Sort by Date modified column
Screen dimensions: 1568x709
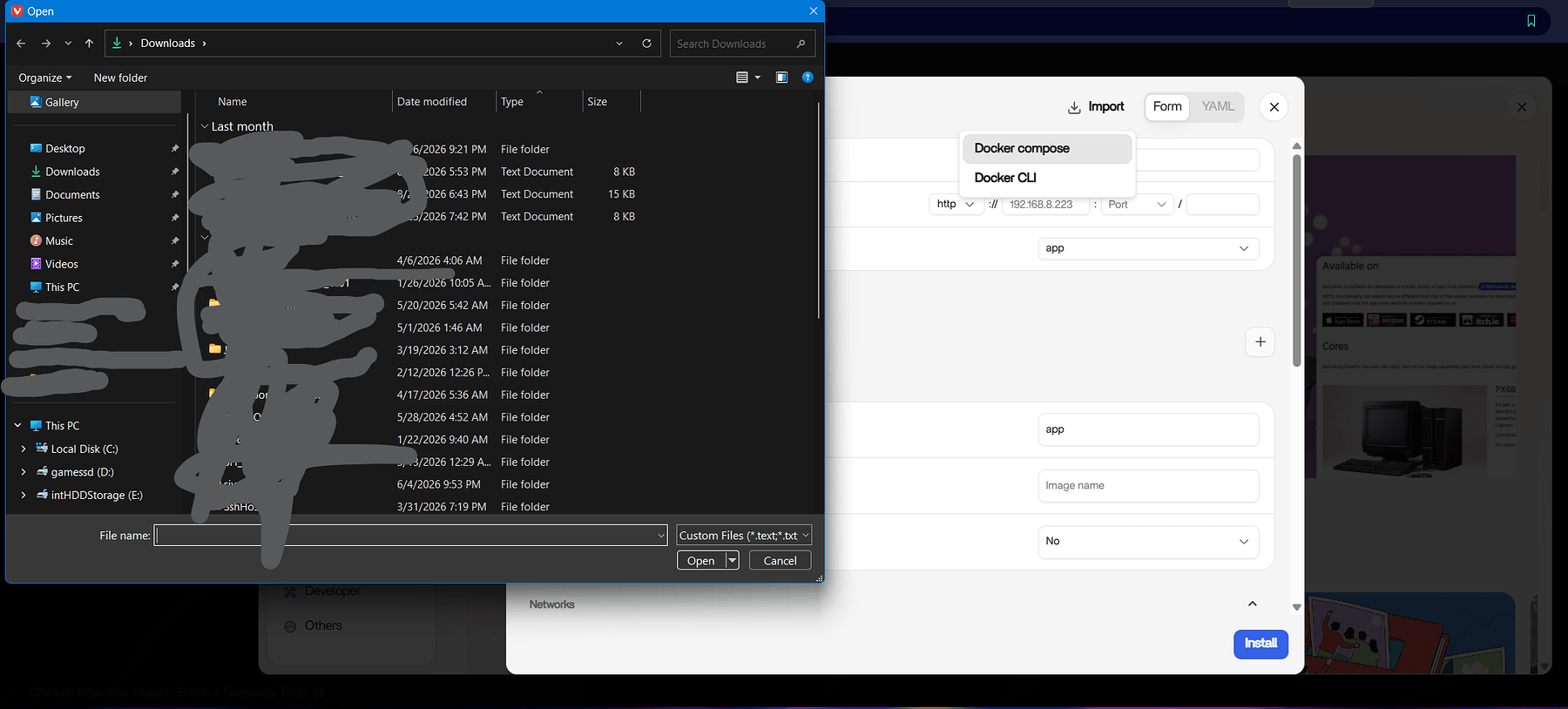click(x=432, y=102)
